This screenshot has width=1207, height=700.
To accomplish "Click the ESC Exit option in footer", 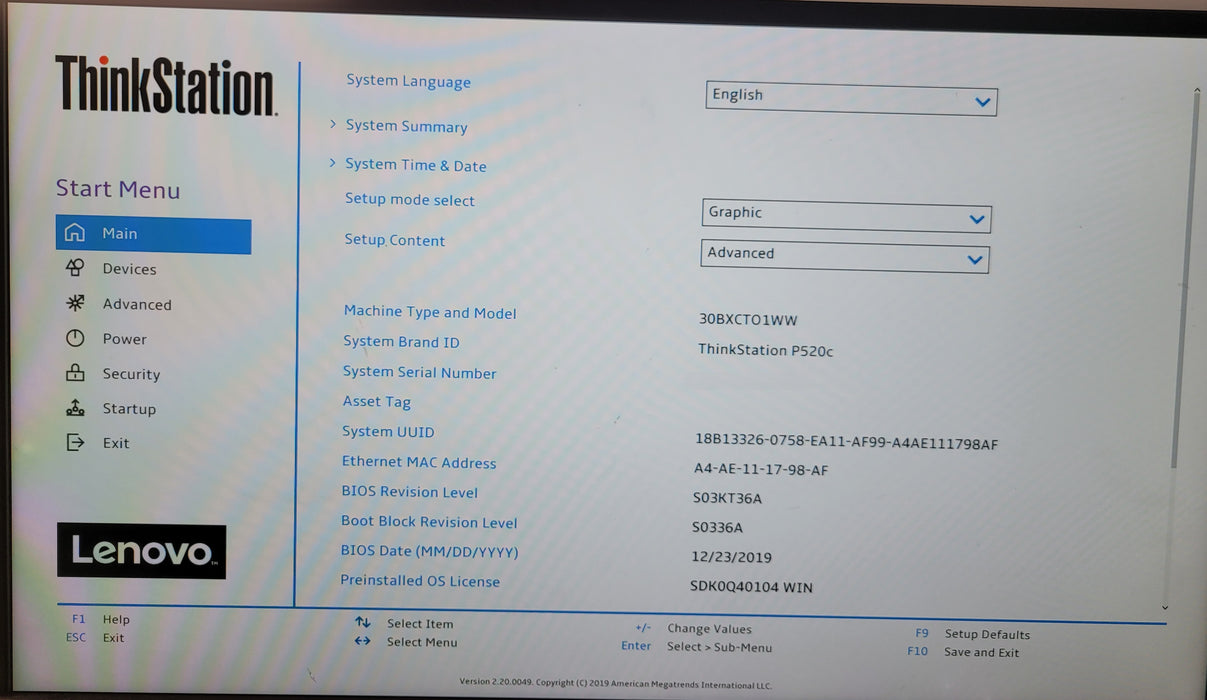I will (97, 637).
